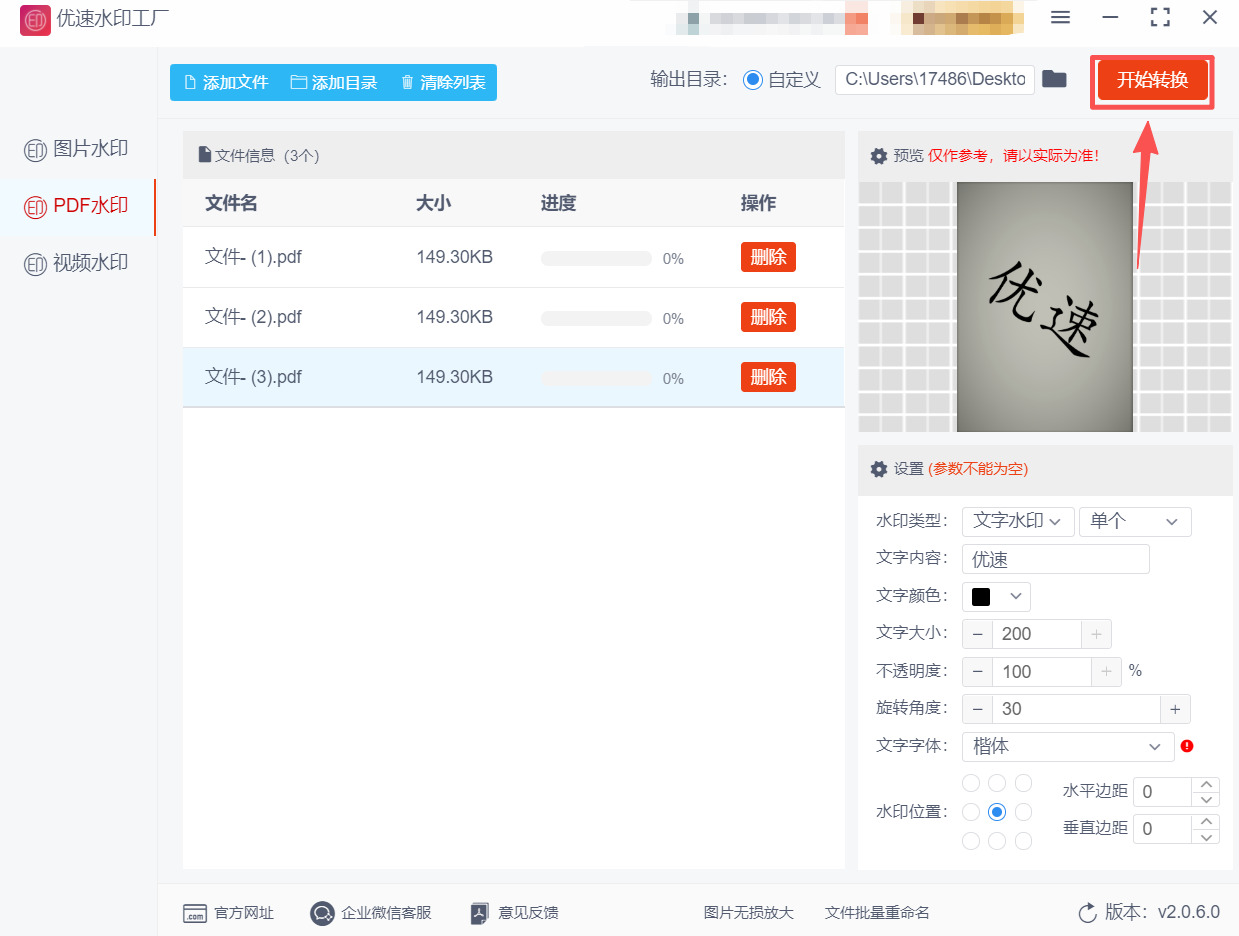The height and width of the screenshot is (936, 1239).
Task: Switch to the 图片水印 tab
Action: 77,149
